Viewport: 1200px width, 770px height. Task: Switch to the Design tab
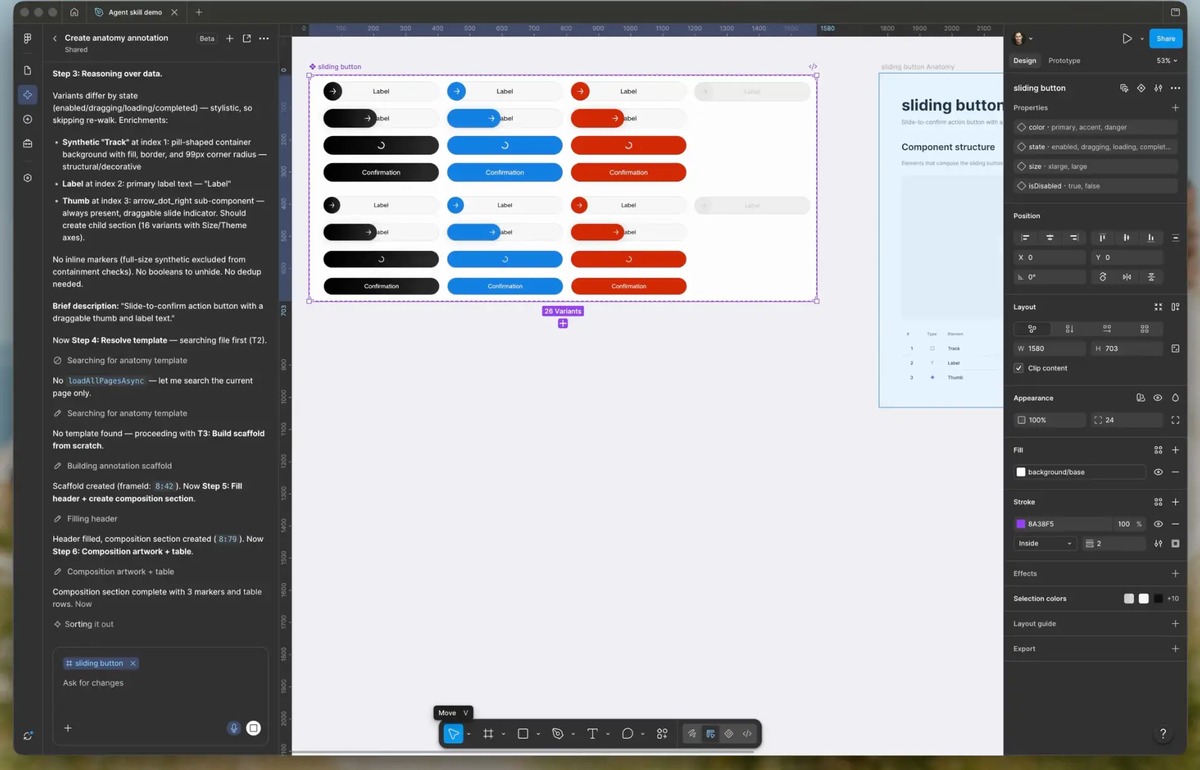pos(1025,61)
